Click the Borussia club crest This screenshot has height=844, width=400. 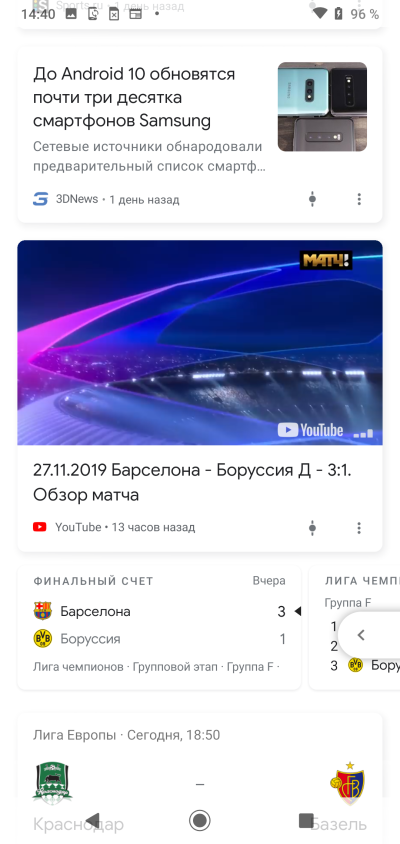tap(43, 639)
